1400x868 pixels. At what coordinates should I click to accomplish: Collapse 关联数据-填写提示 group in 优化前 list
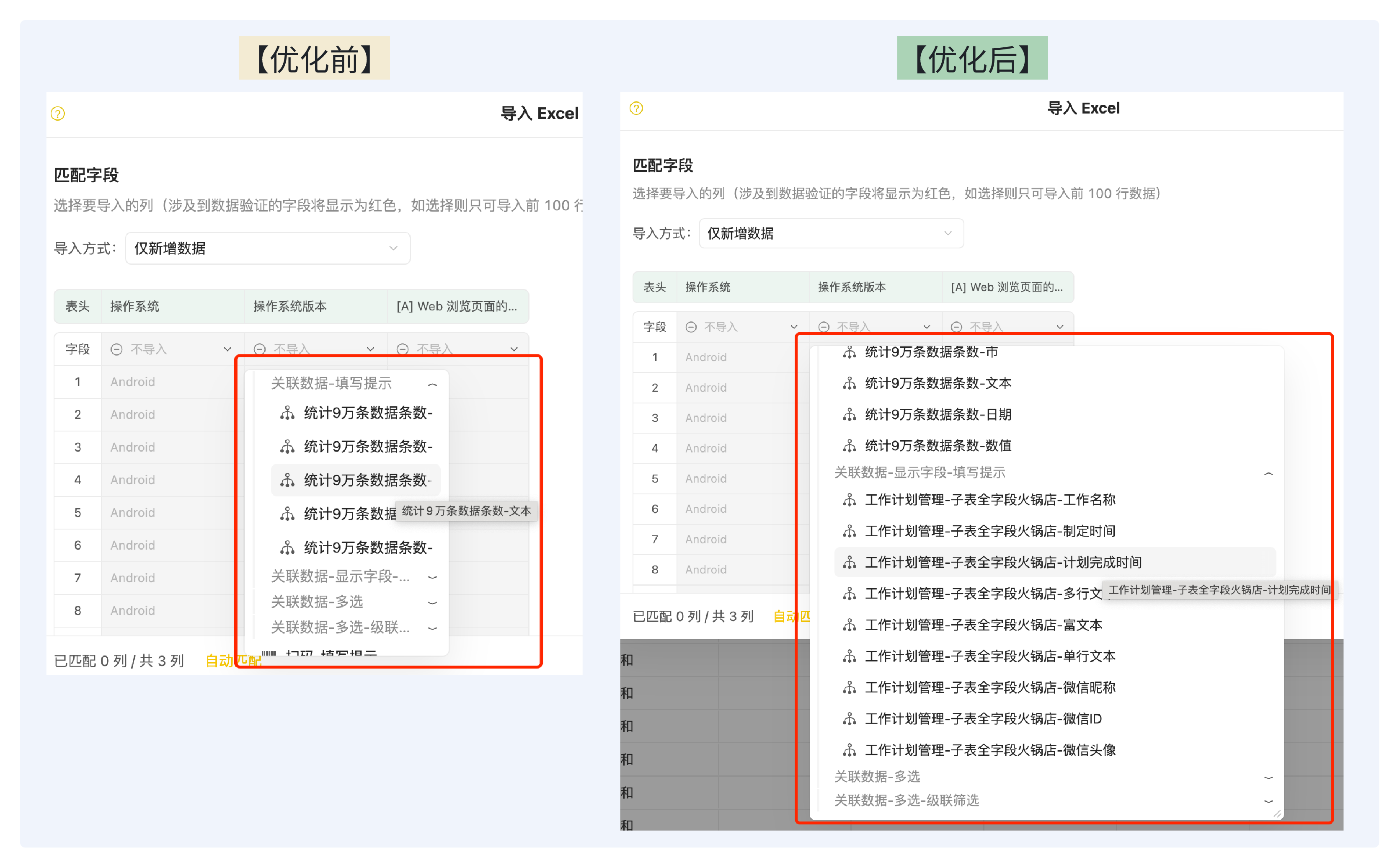432,384
